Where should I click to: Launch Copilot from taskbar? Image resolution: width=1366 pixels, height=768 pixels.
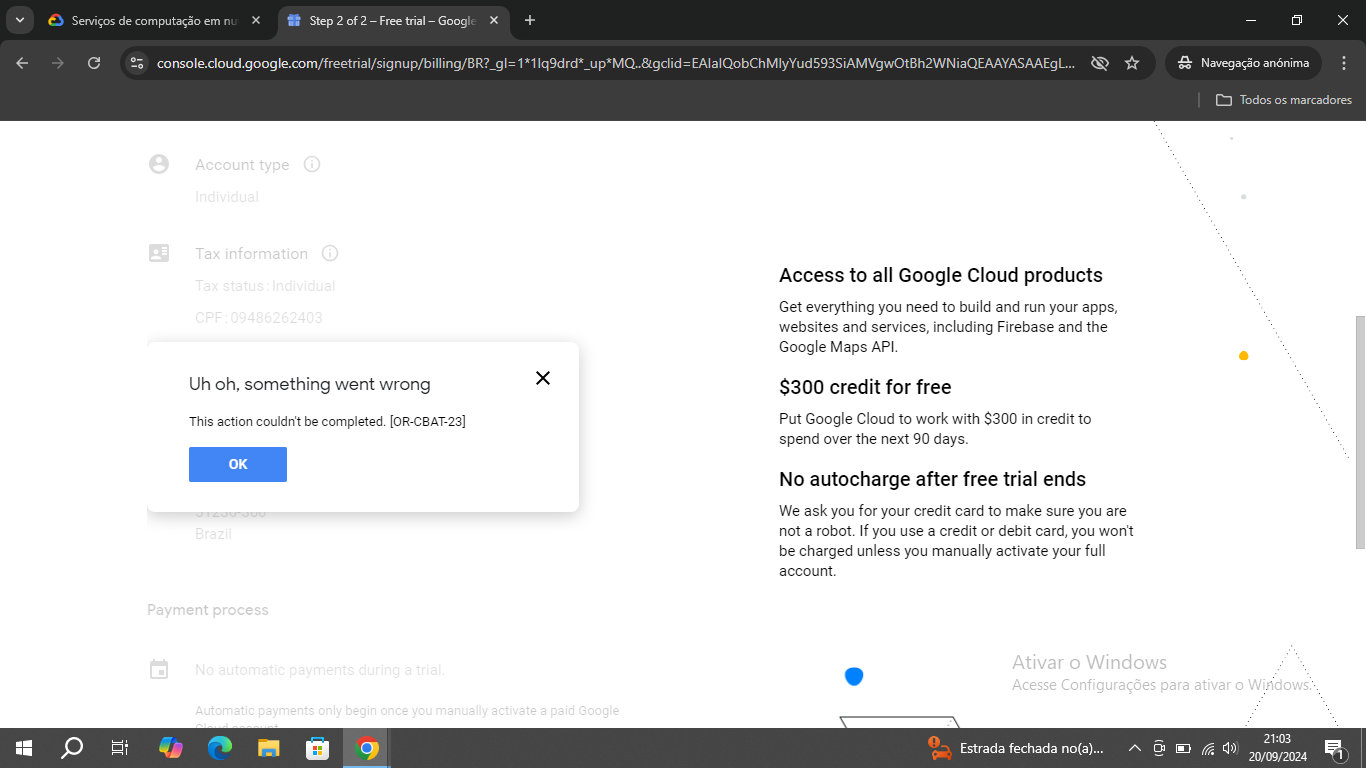[171, 748]
